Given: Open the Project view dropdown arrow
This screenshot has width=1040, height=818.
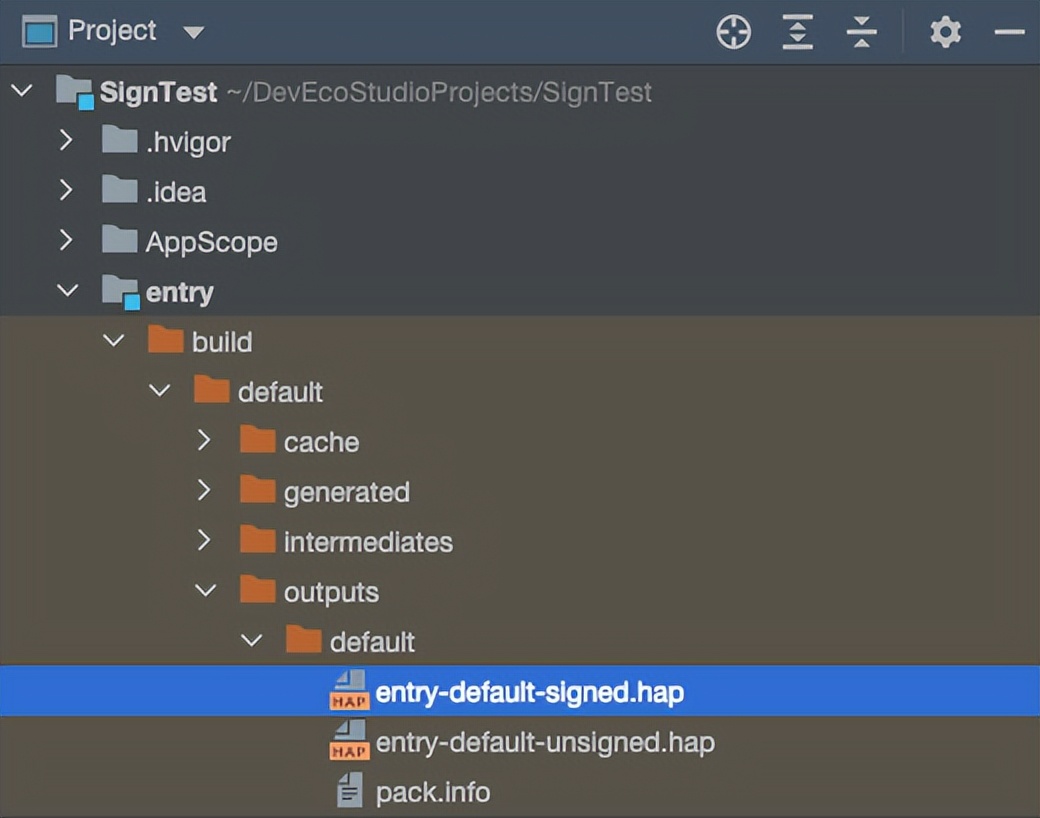Looking at the screenshot, I should point(193,33).
